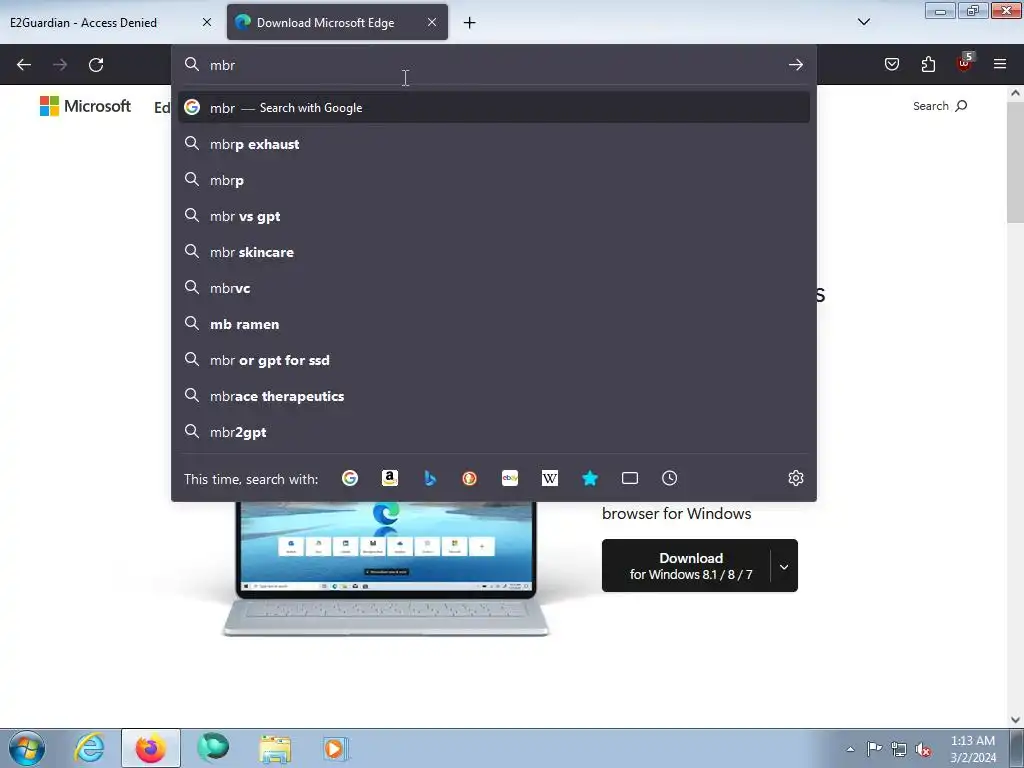Open uBlock Origin extension icon

tap(965, 63)
